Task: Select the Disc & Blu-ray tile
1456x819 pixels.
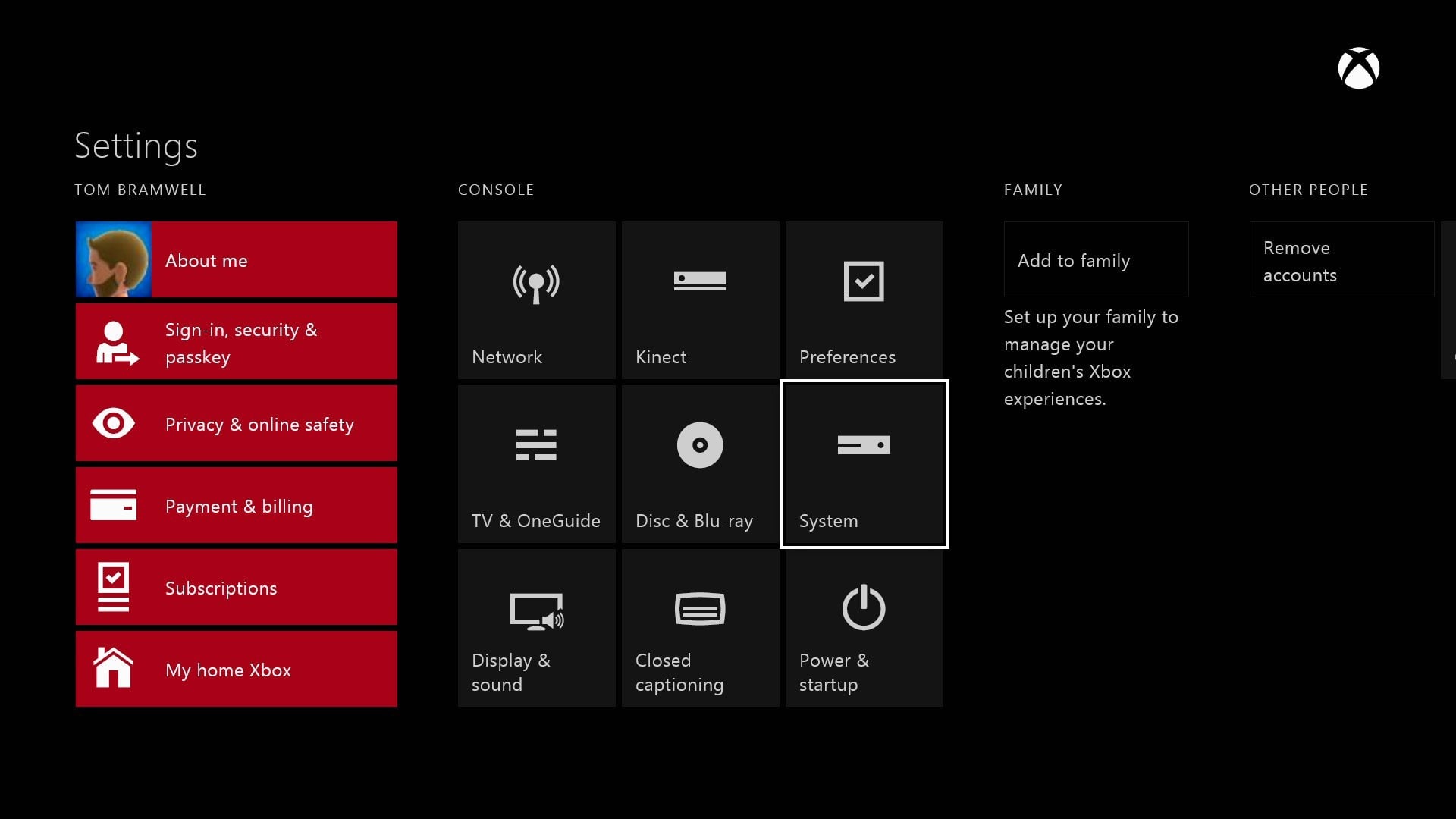Action: (700, 464)
